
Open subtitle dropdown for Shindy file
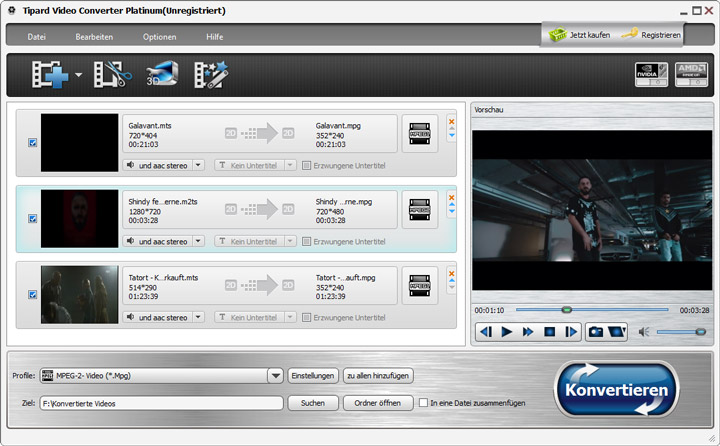[x=290, y=241]
